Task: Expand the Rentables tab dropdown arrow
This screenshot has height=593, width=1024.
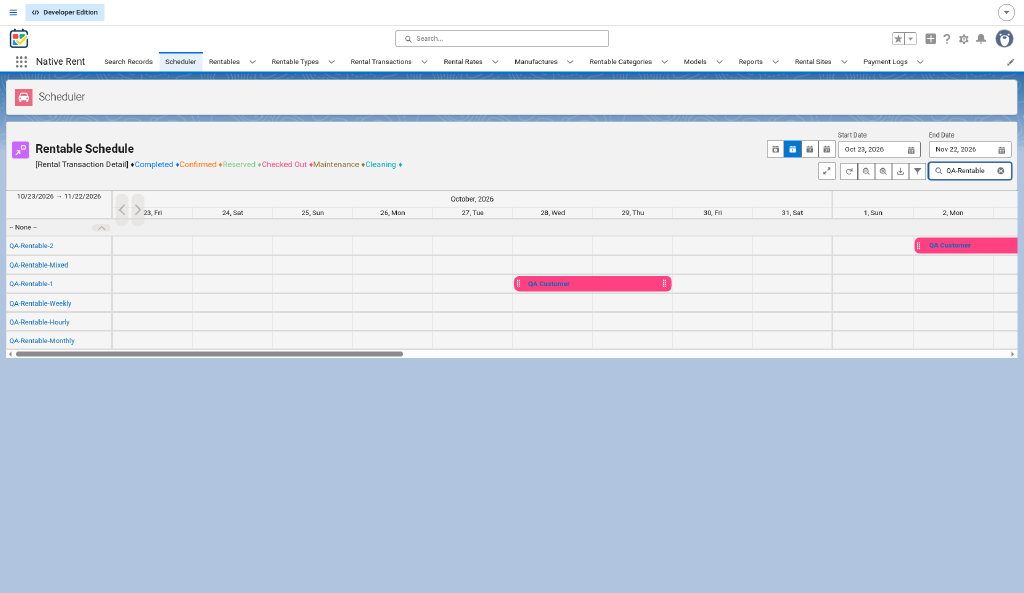Action: point(253,62)
